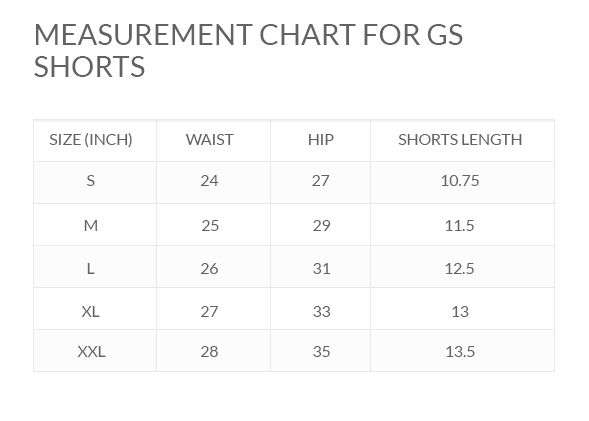This screenshot has width=589, height=421.
Task: Click shorts length value 12.5
Action: point(459,269)
